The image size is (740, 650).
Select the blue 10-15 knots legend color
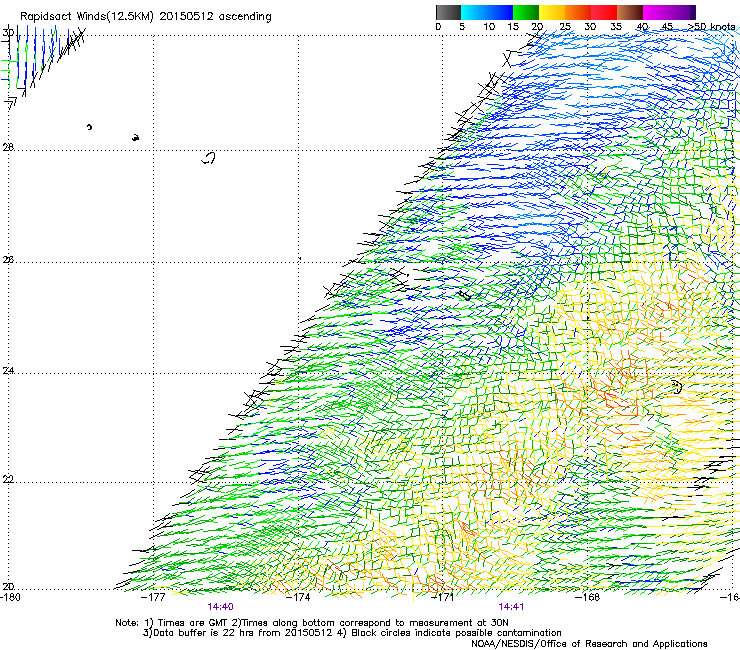tap(500, 12)
